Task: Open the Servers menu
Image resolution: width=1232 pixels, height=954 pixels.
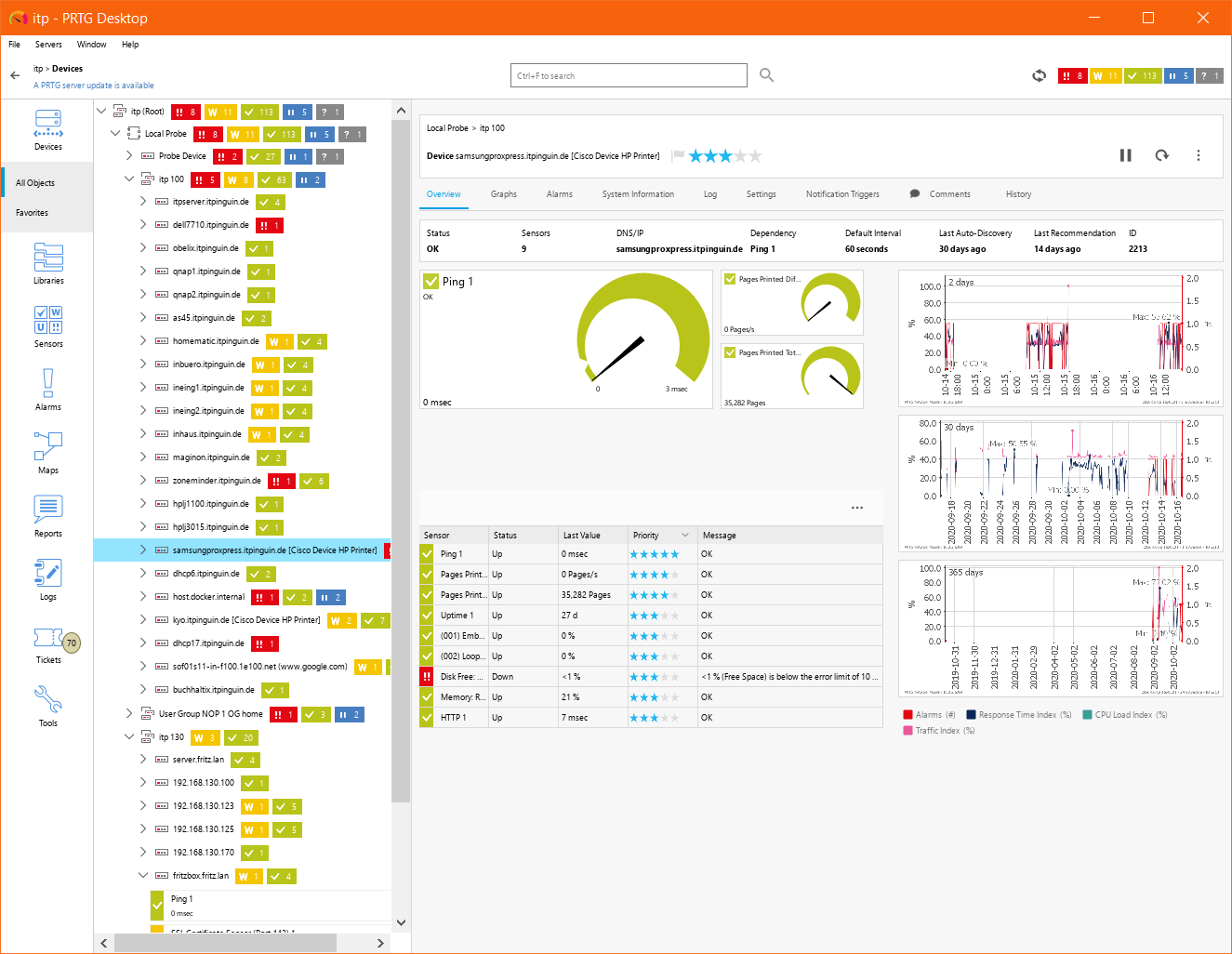Action: pyautogui.click(x=48, y=45)
